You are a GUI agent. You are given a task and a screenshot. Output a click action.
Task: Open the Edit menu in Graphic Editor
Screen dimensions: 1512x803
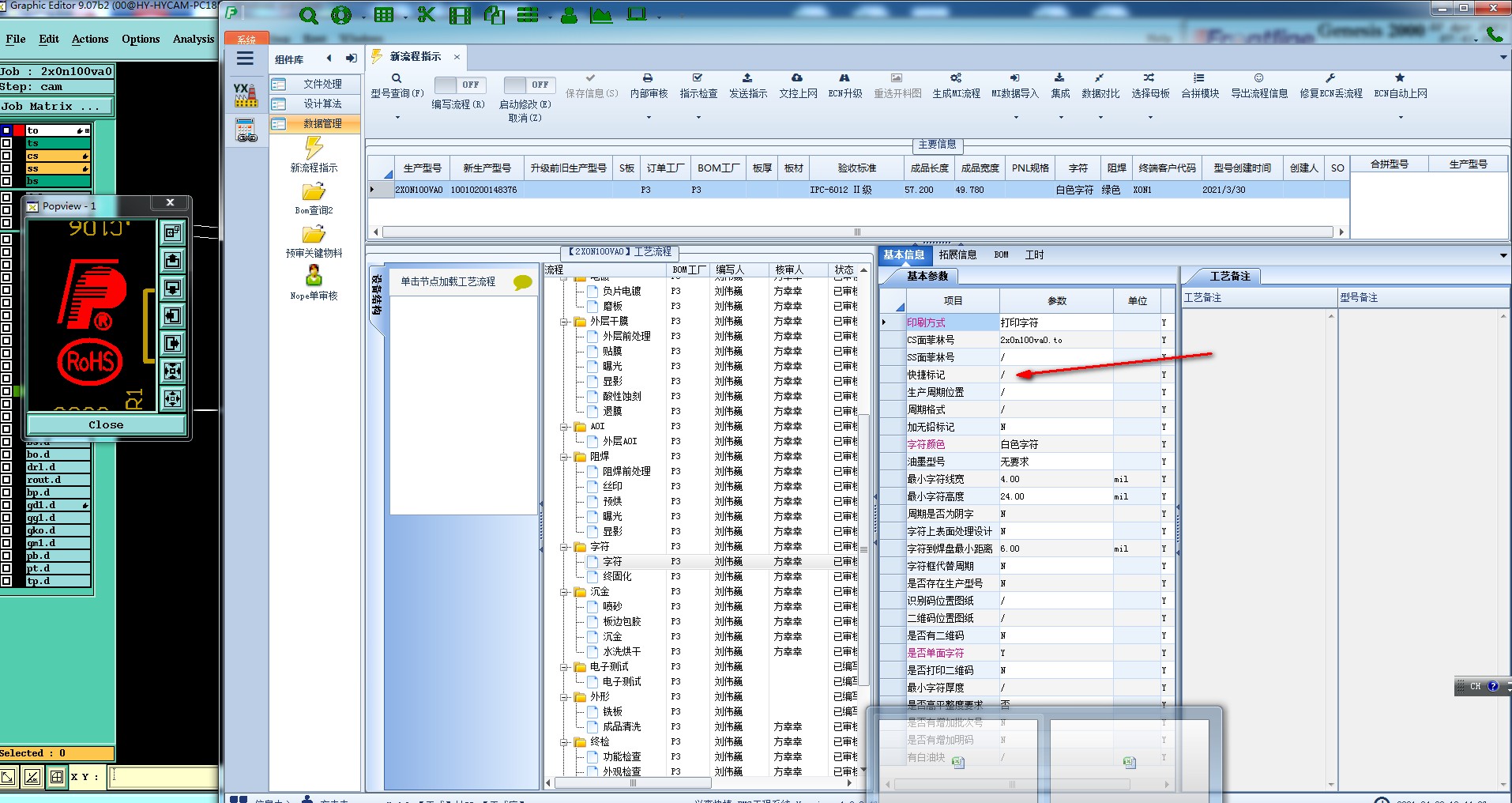[x=49, y=39]
